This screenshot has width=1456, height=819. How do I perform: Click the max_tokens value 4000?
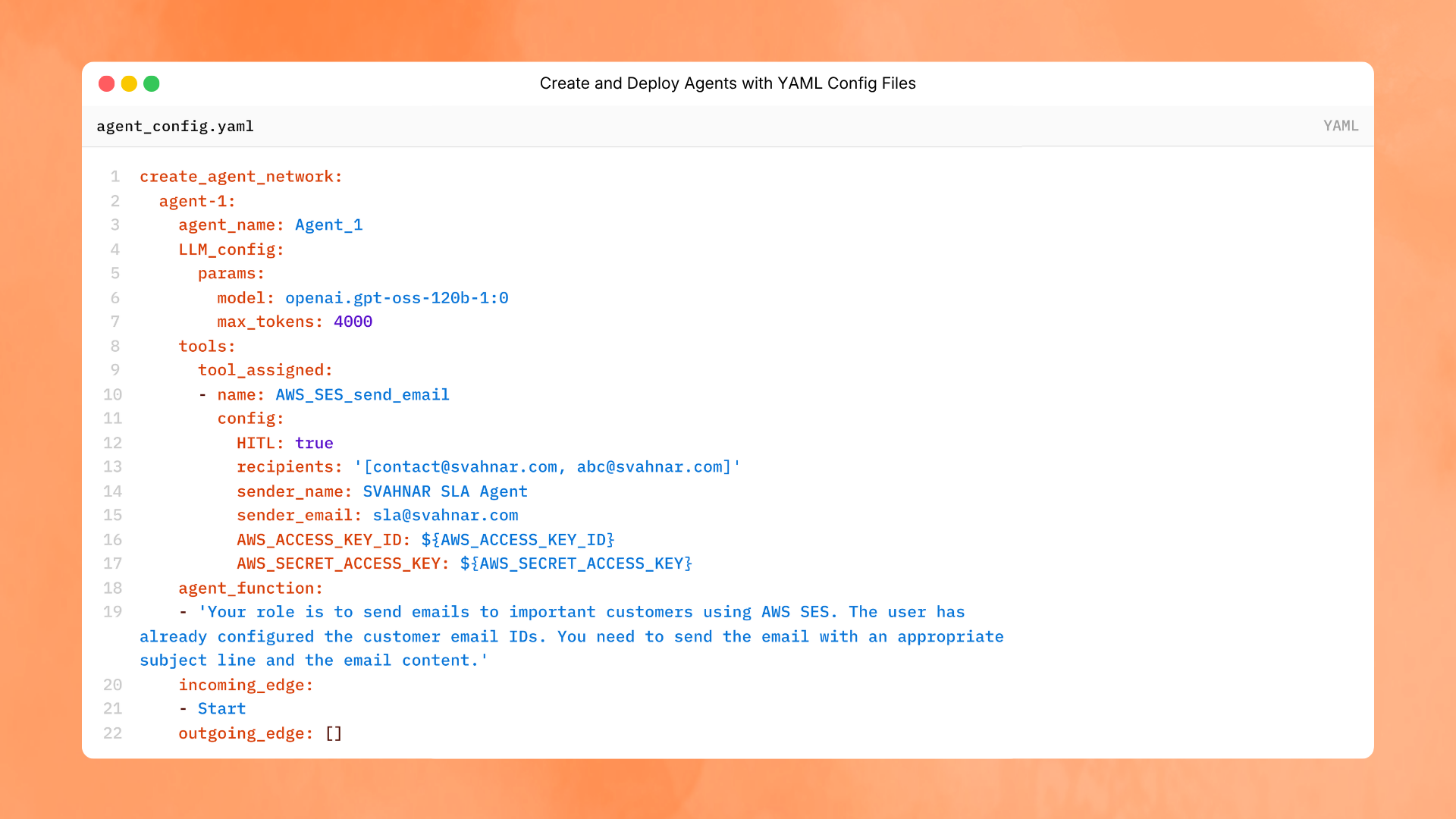(x=353, y=322)
